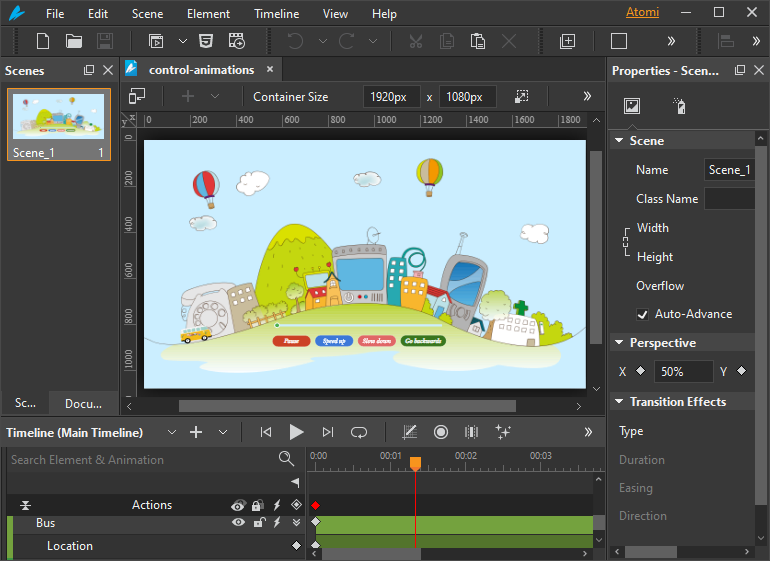Screen dimensions: 770x561
Task: Click the responsive layout icon left of Container Size
Action: tap(137, 96)
